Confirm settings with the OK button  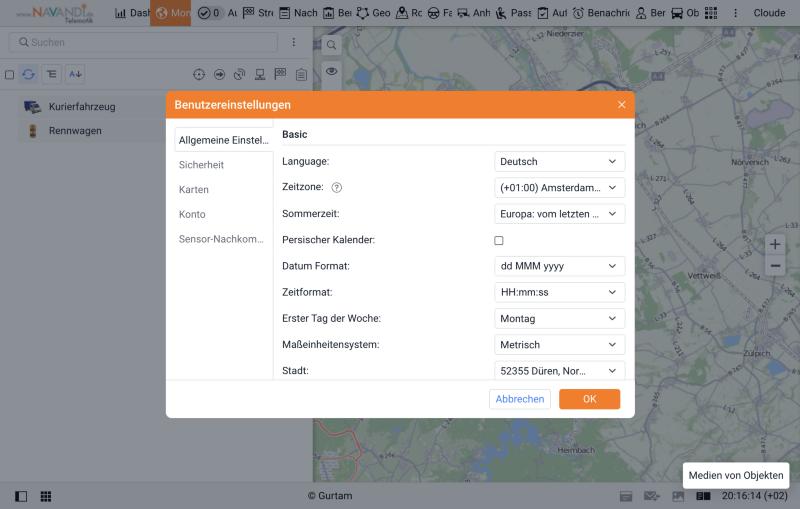point(589,399)
